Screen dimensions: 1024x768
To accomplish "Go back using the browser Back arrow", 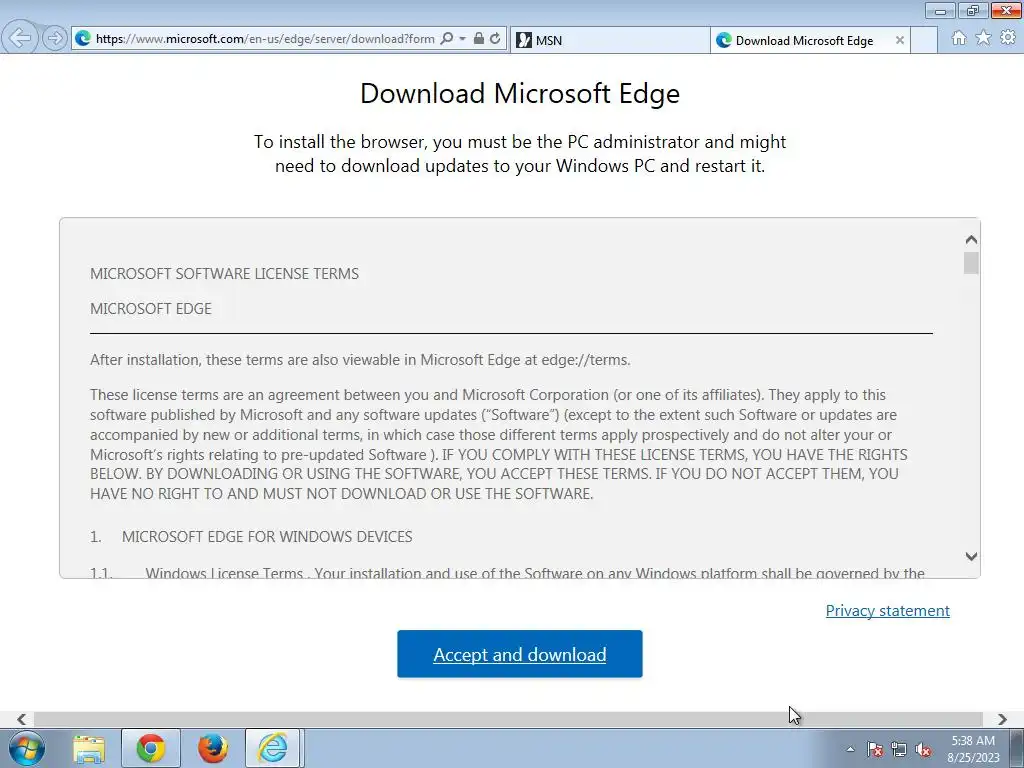I will (x=20, y=38).
